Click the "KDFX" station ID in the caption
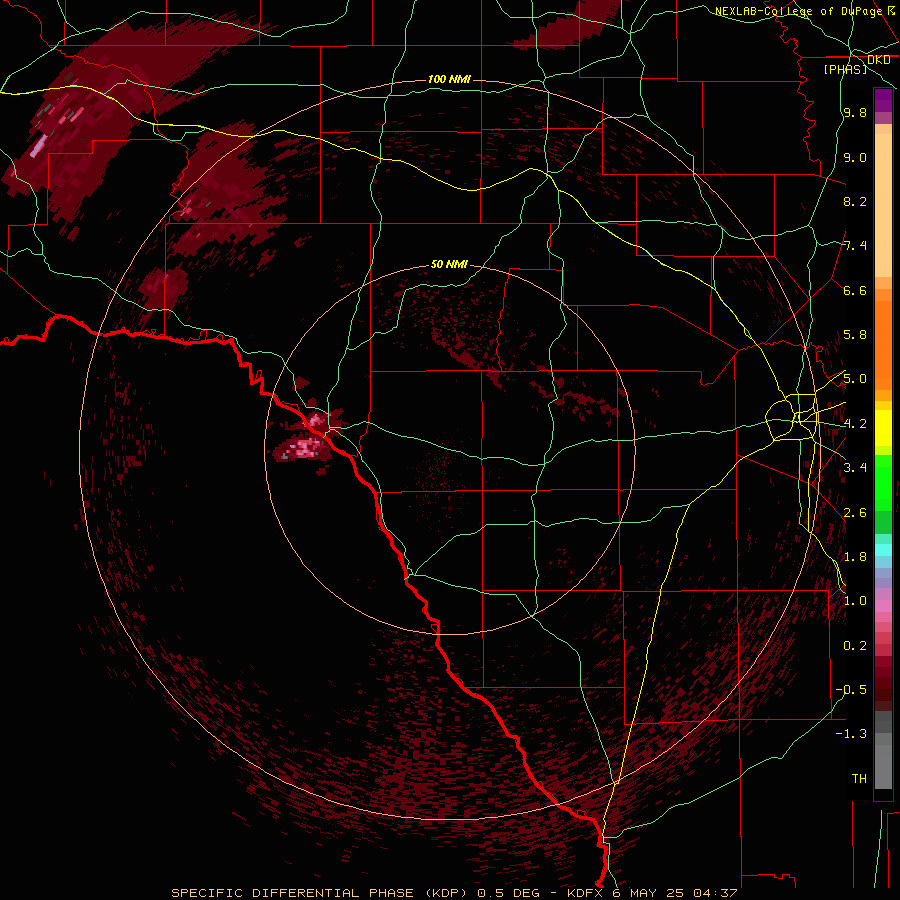This screenshot has width=900, height=900. (585, 893)
